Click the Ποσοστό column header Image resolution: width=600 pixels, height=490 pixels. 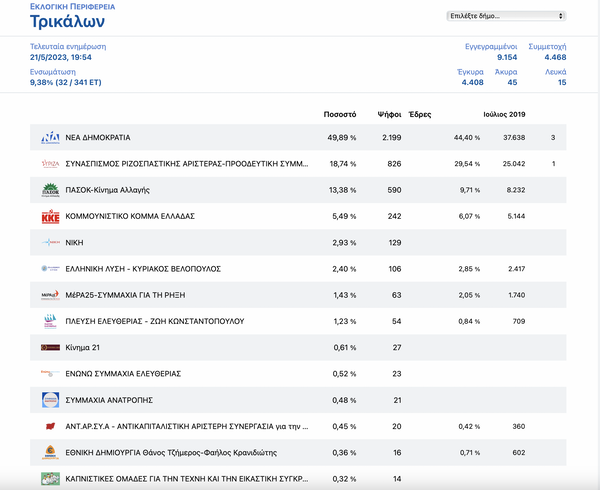coord(340,114)
